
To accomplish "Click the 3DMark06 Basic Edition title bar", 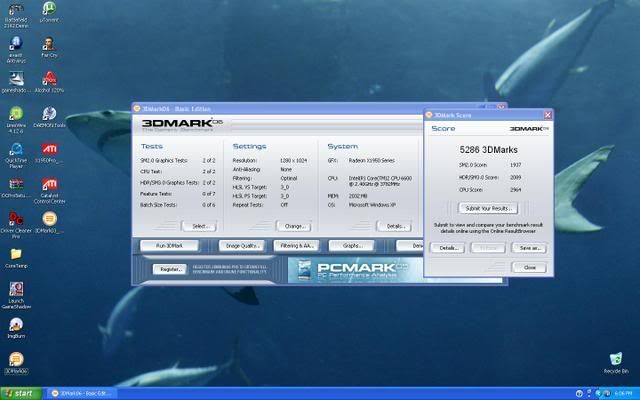I will coord(278,108).
